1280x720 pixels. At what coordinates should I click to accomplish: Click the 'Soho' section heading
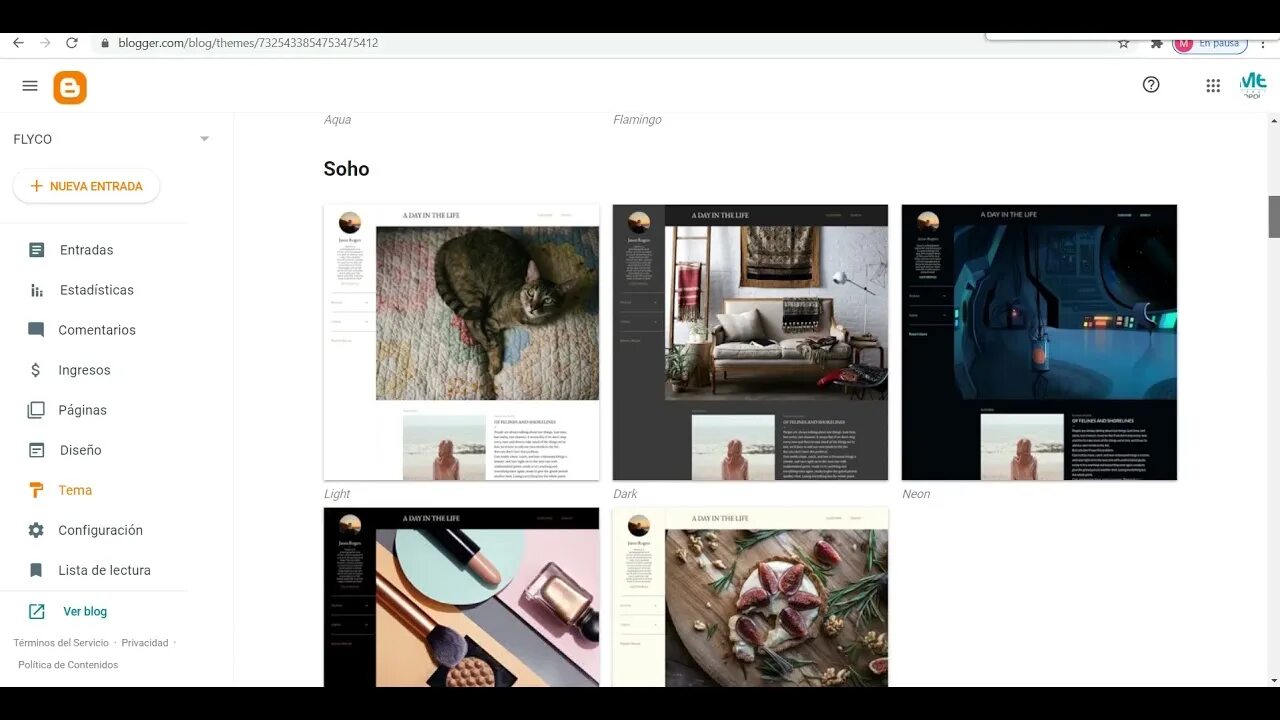346,169
